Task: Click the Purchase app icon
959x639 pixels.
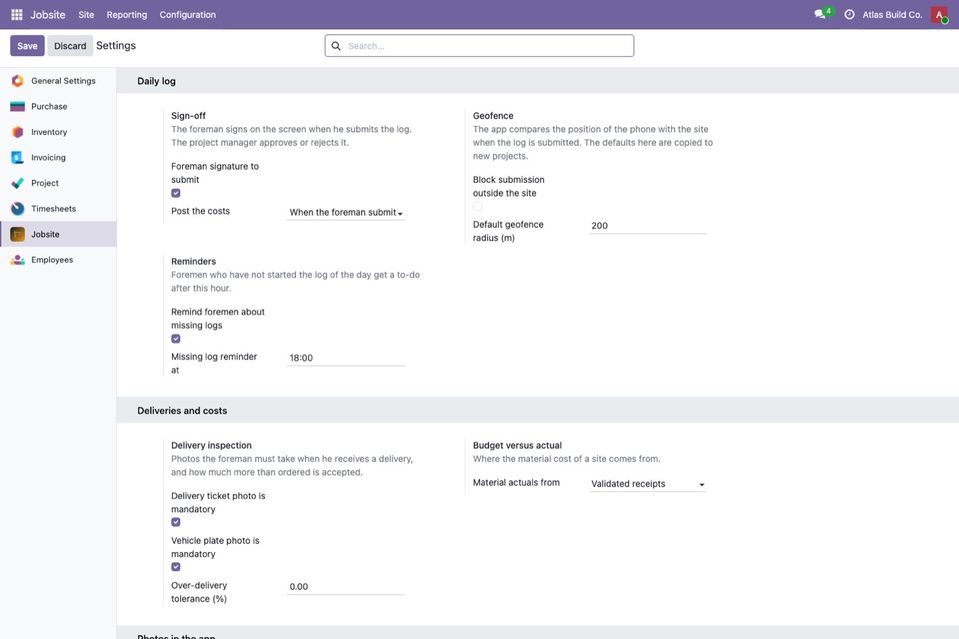Action: (18, 106)
